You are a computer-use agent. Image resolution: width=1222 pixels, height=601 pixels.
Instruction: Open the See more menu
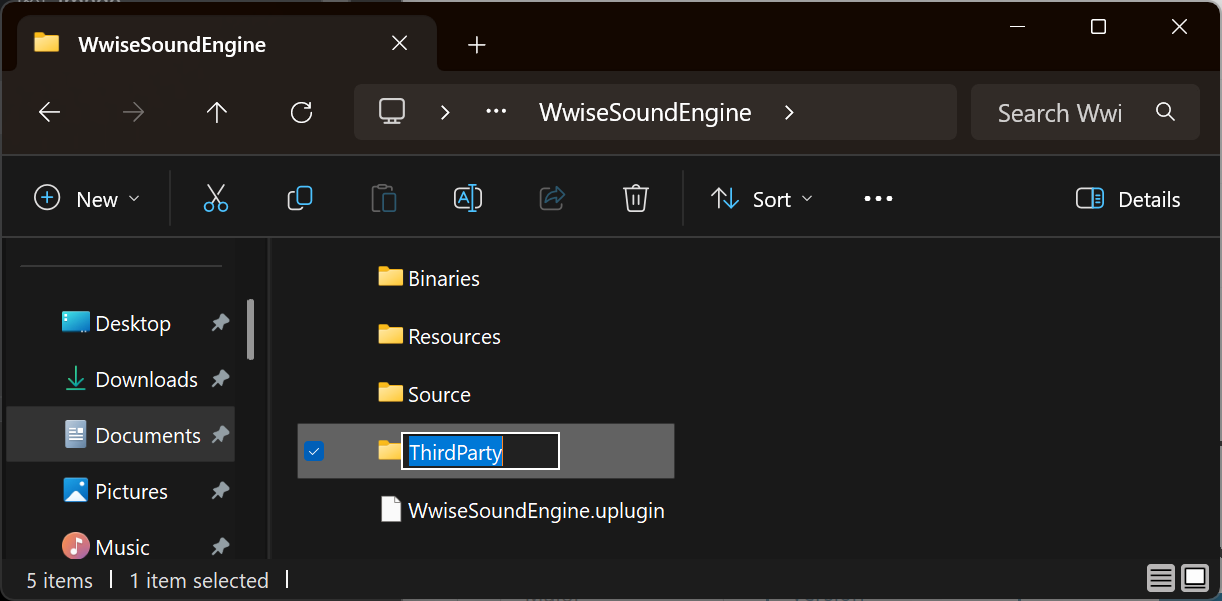click(x=878, y=198)
